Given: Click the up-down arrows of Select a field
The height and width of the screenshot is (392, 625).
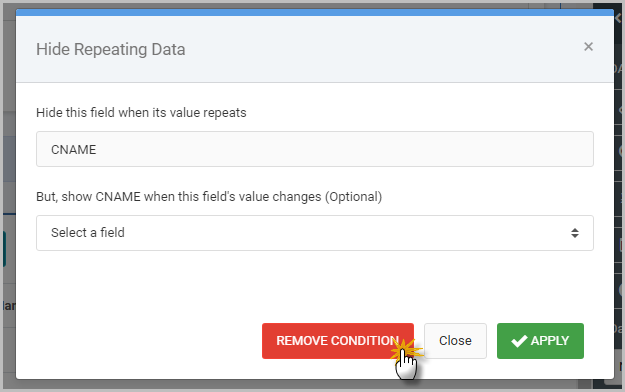Looking at the screenshot, I should coord(574,233).
